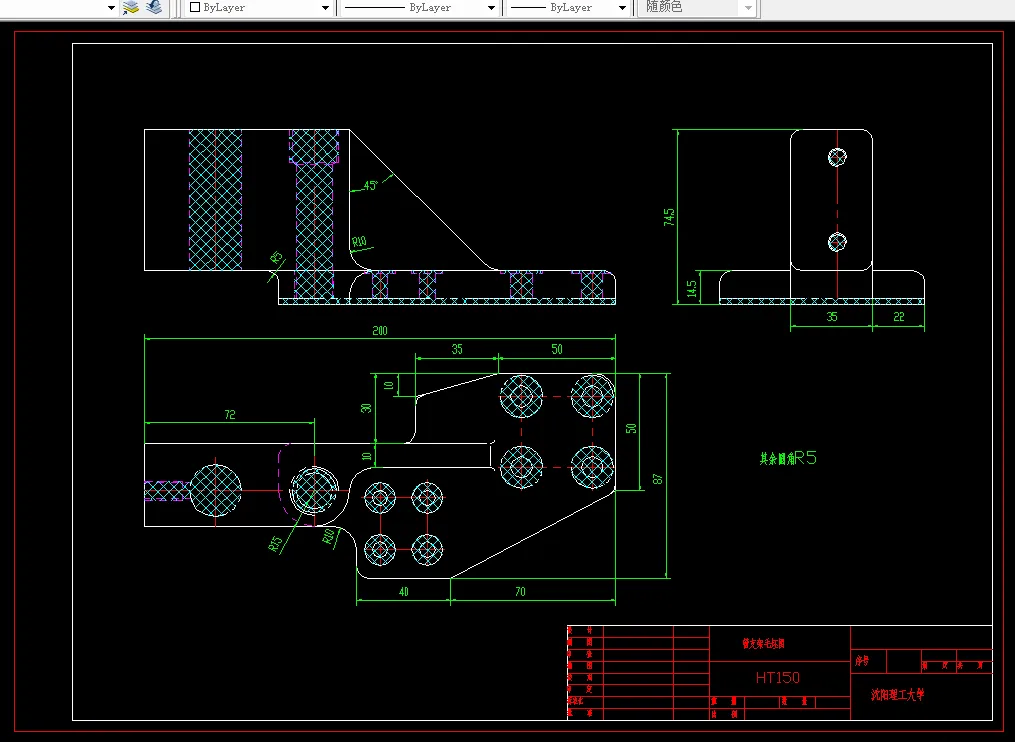This screenshot has height=742, width=1015.
Task: Open the ByLayer color control dropdown
Action: tap(259, 8)
